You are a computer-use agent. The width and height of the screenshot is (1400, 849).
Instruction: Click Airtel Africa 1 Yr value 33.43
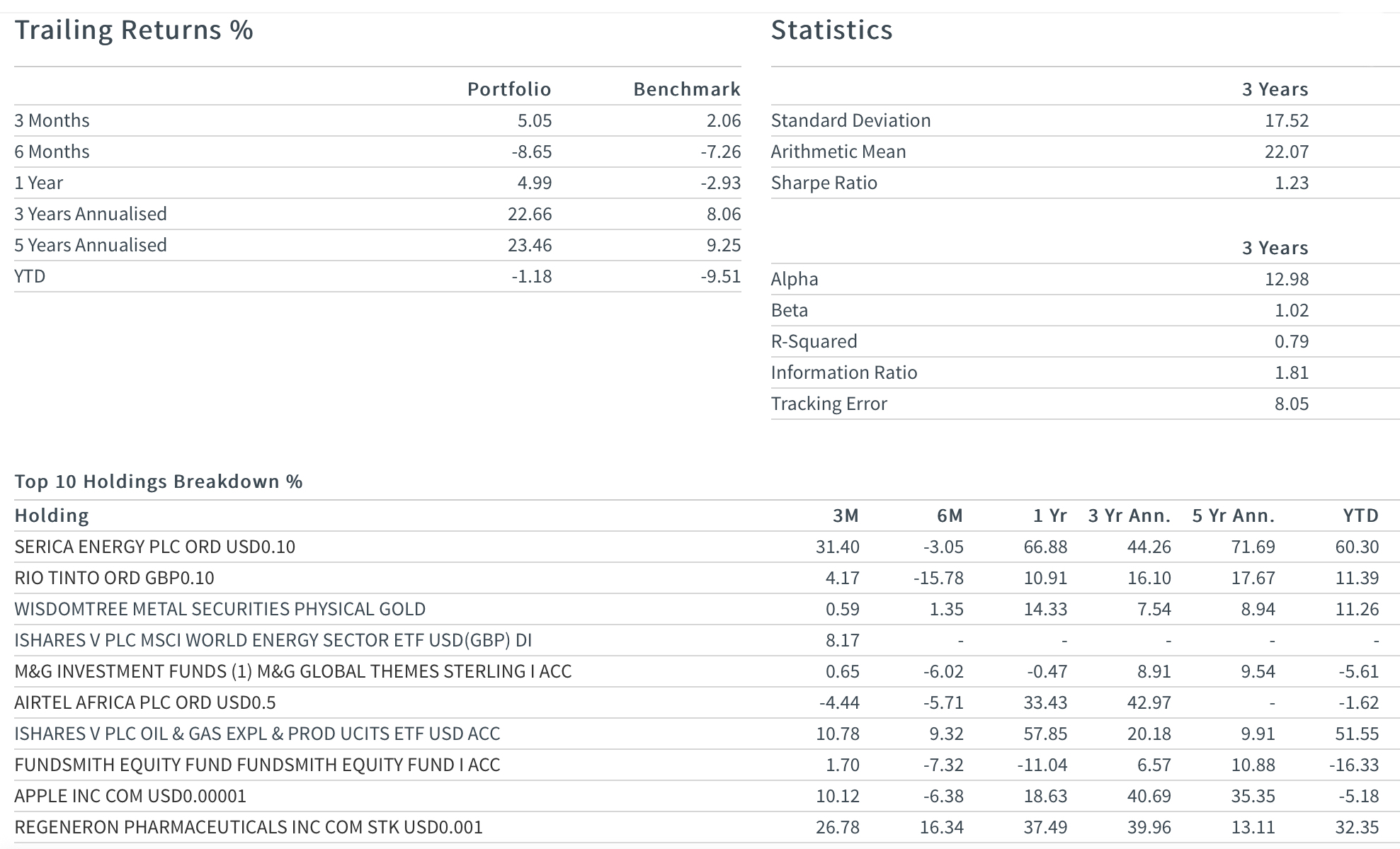click(x=1046, y=702)
